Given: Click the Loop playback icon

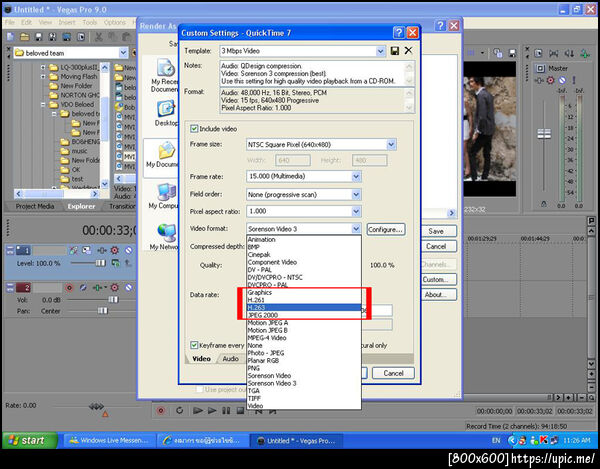Looking at the screenshot, I should [x=179, y=410].
